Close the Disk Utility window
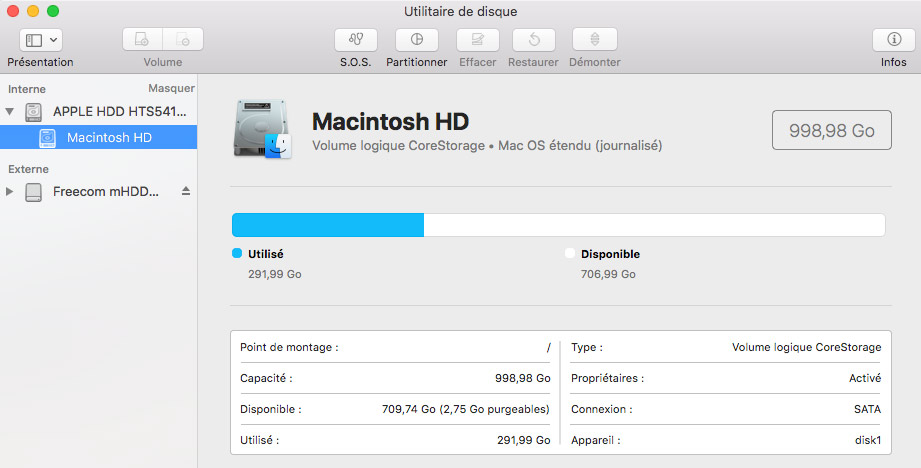Viewport: 921px width, 468px height. point(13,11)
